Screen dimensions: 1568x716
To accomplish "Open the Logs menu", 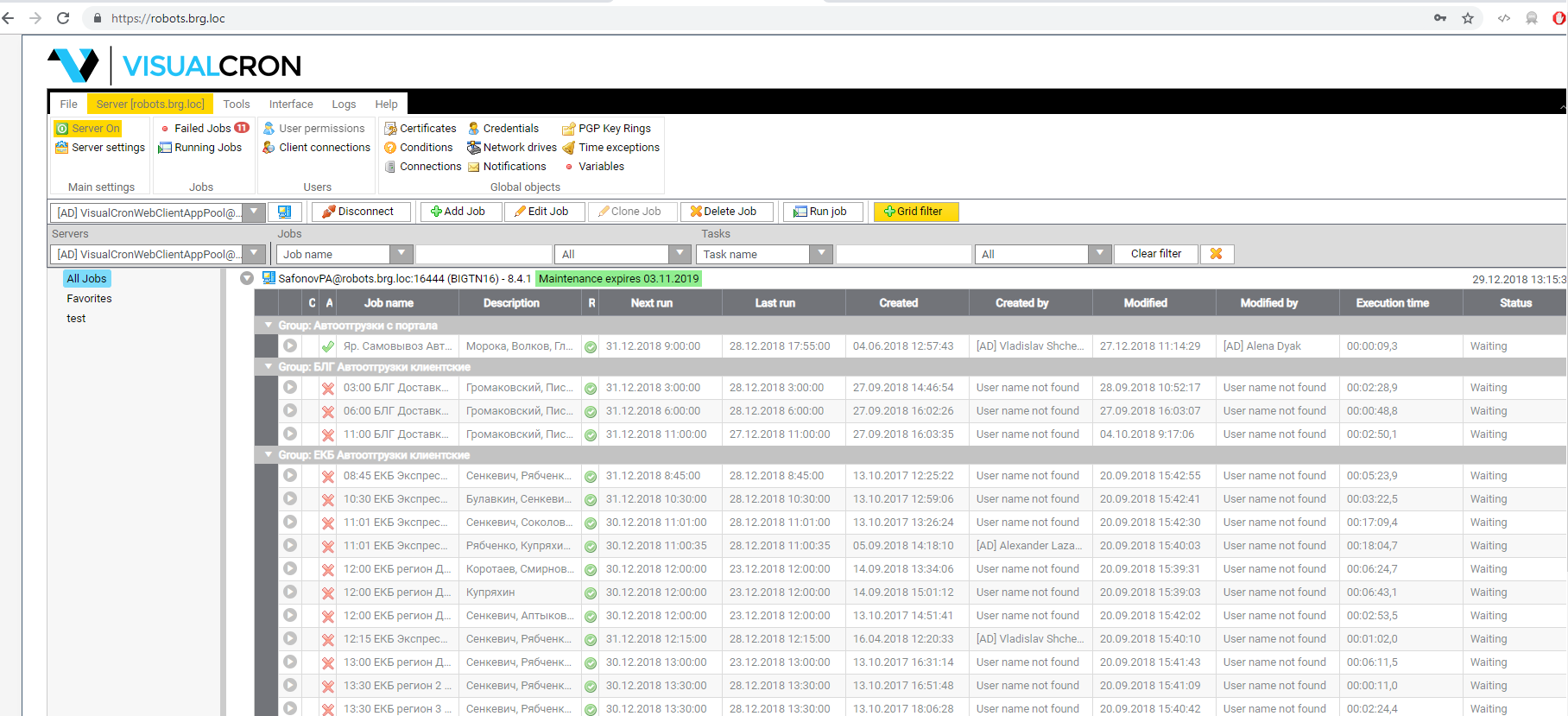I will (x=344, y=105).
